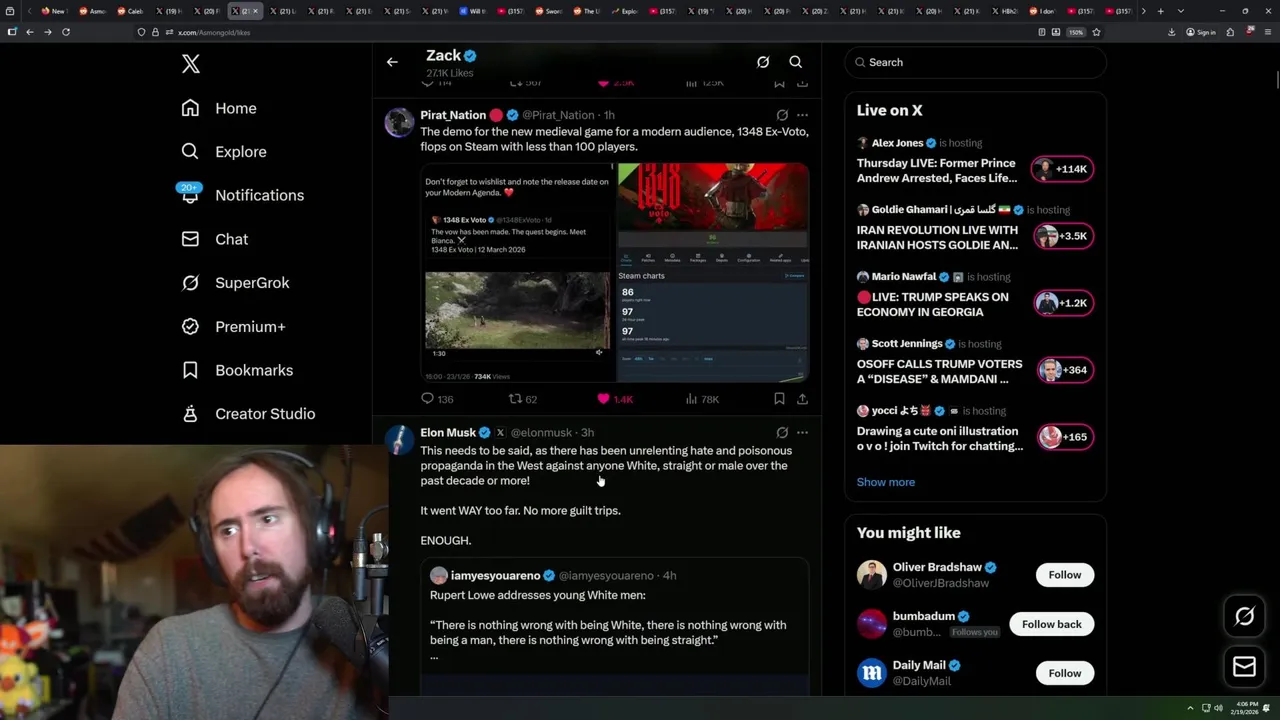Go back using the arrow beside Zack

click(392, 62)
